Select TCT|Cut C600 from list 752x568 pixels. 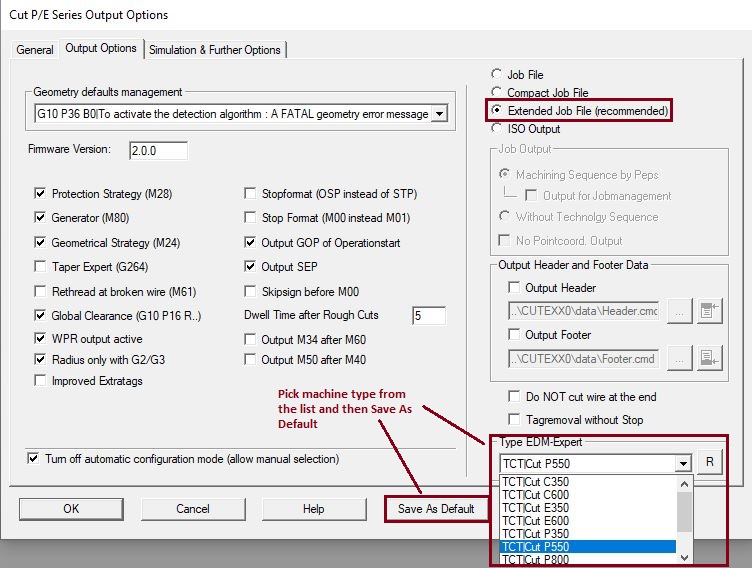588,495
